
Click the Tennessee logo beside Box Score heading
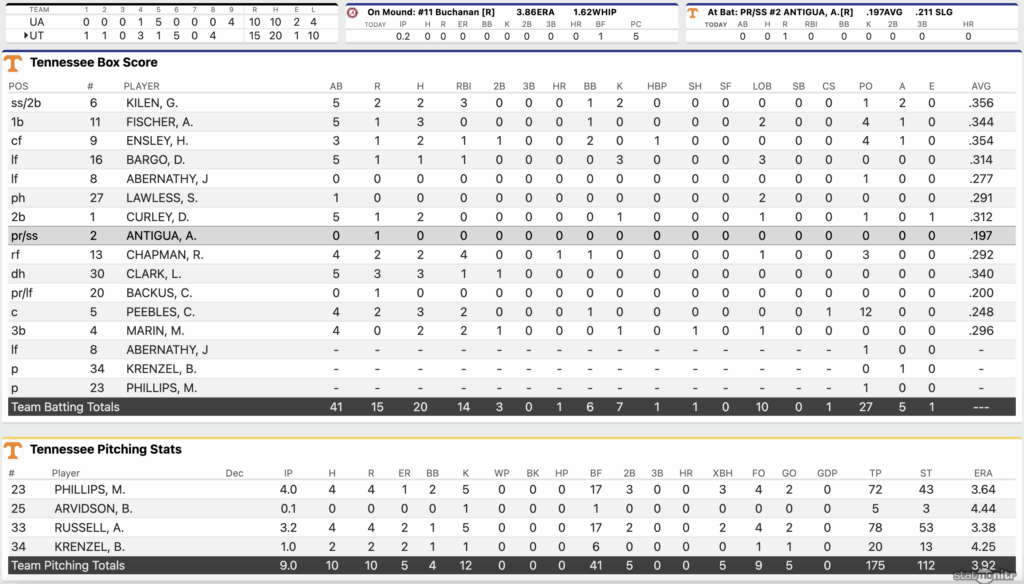point(13,63)
